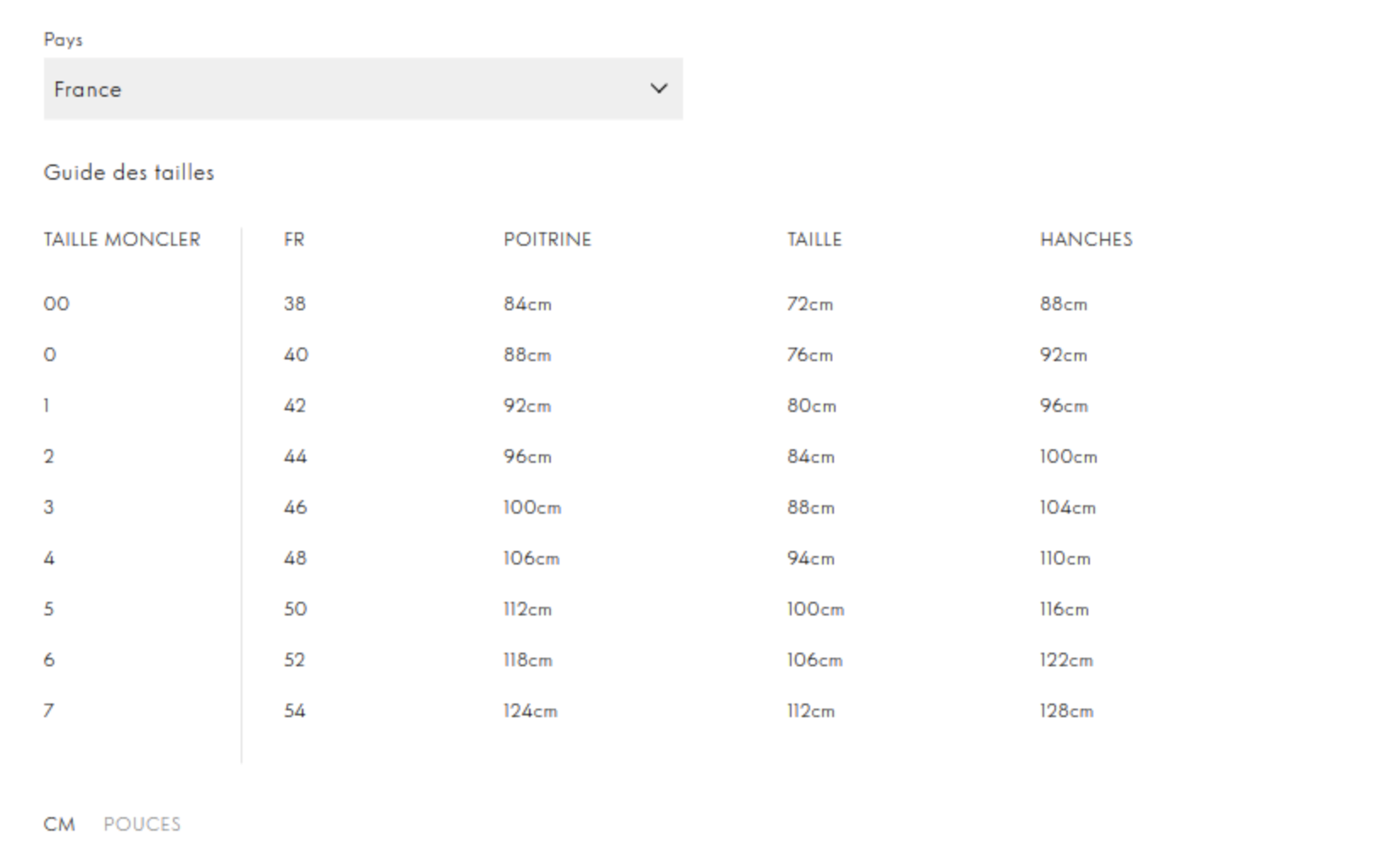Click the TAILLE MONCLER column header
This screenshot has width=1373, height=868.
point(122,240)
